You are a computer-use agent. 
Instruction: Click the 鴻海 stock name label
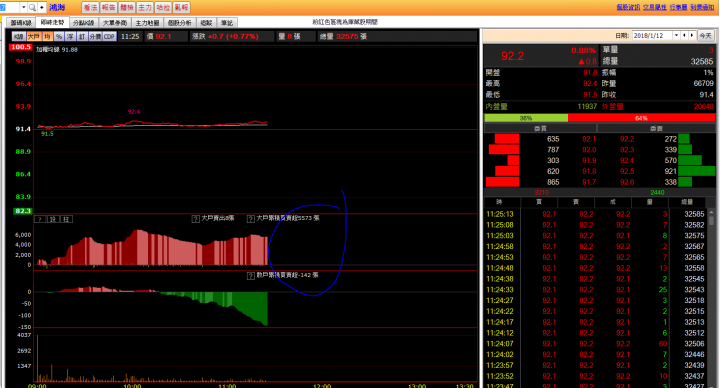click(57, 7)
